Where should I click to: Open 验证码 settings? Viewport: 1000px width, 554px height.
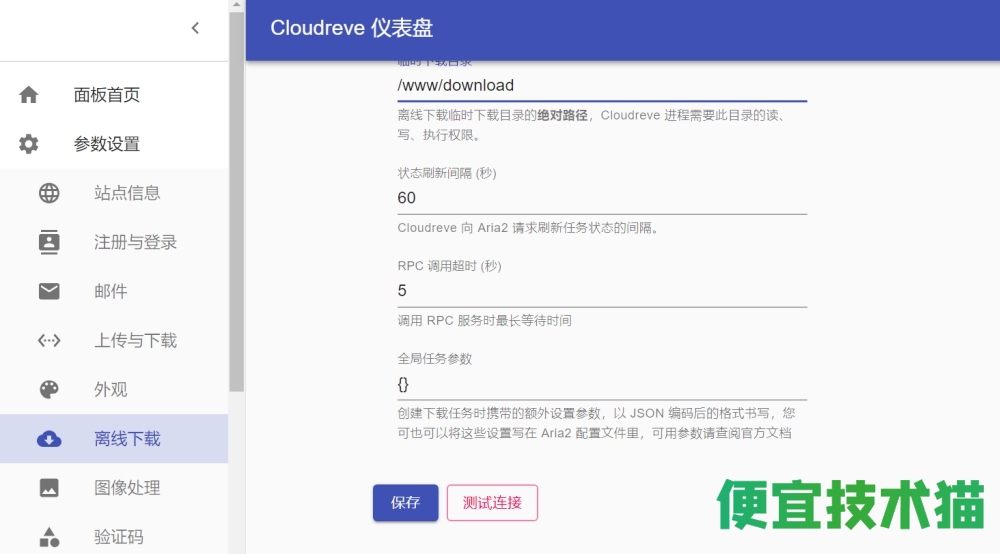(114, 537)
